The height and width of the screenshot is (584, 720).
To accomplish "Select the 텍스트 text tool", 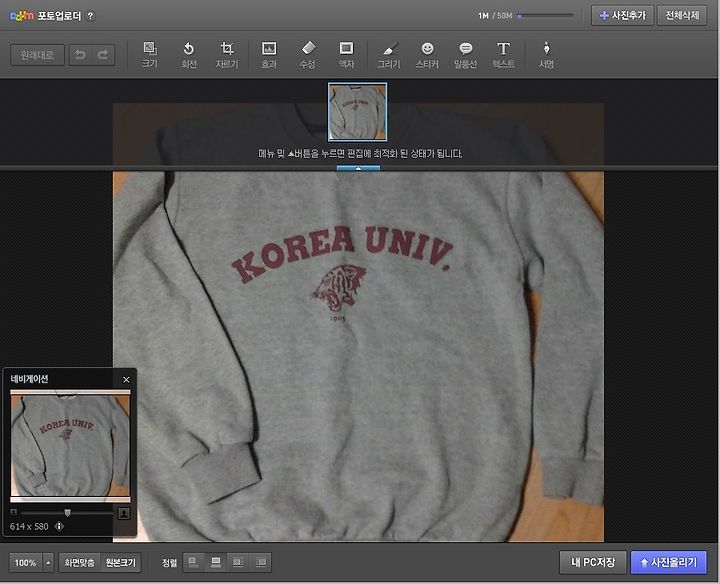I will pyautogui.click(x=503, y=55).
